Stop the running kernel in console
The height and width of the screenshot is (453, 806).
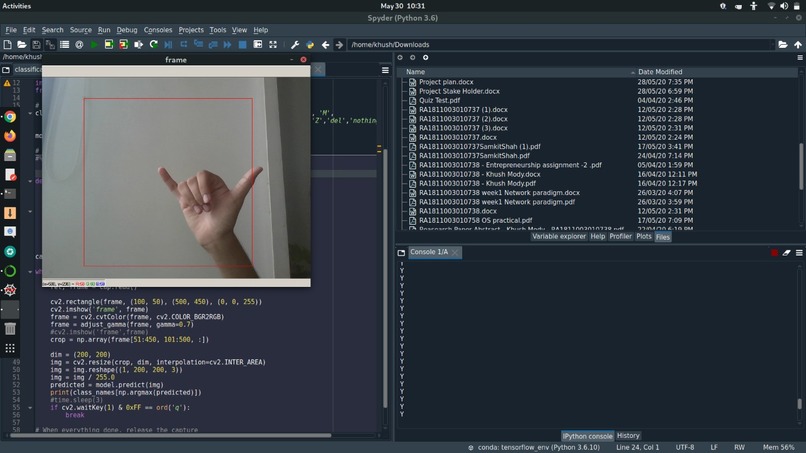[775, 252]
